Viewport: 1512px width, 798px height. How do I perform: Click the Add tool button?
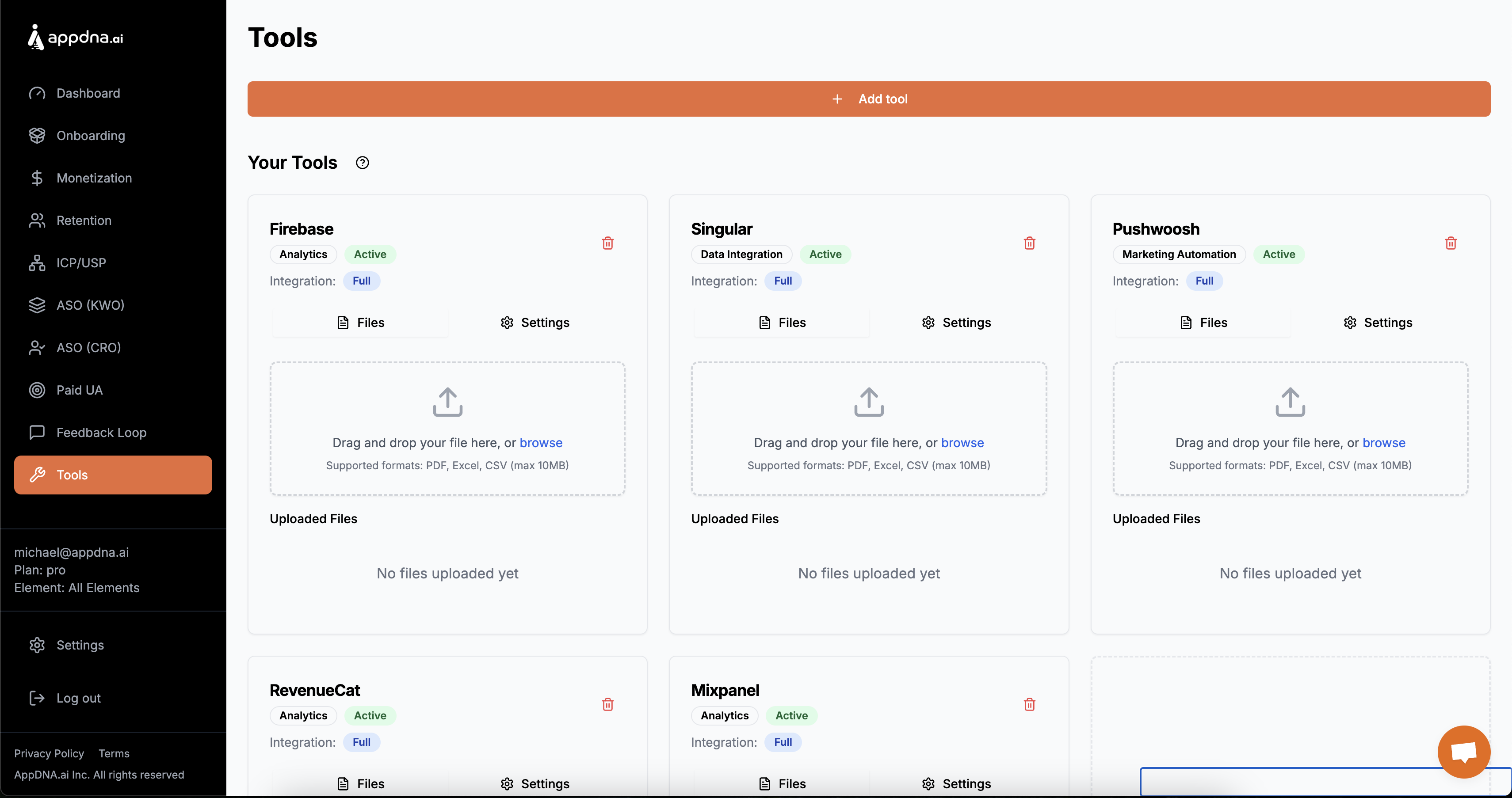(x=869, y=99)
